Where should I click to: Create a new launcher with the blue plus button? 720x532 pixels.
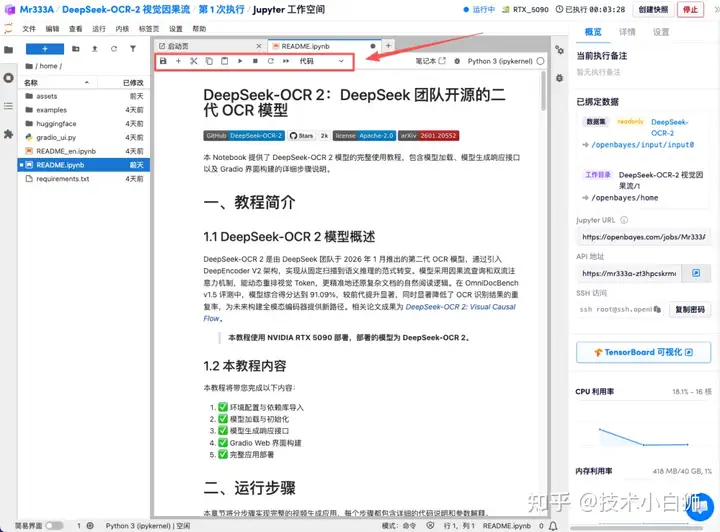pyautogui.click(x=45, y=49)
